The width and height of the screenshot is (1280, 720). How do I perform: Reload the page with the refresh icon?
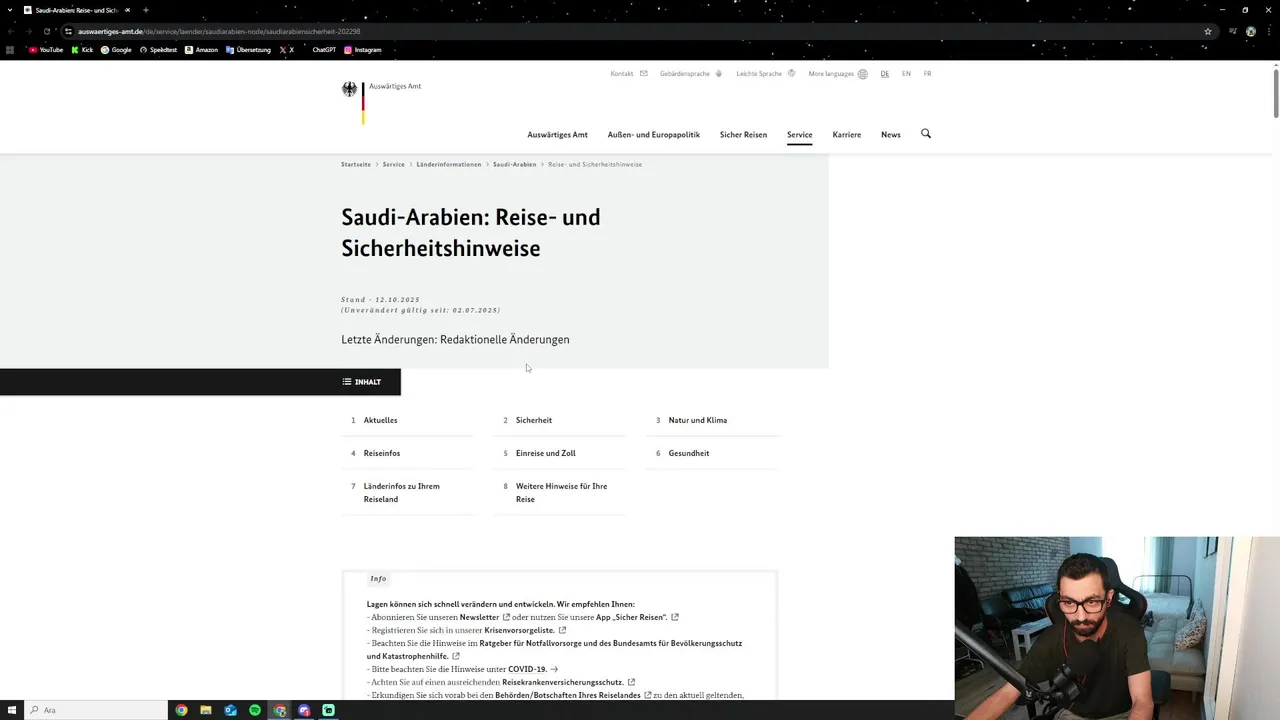pos(47,31)
